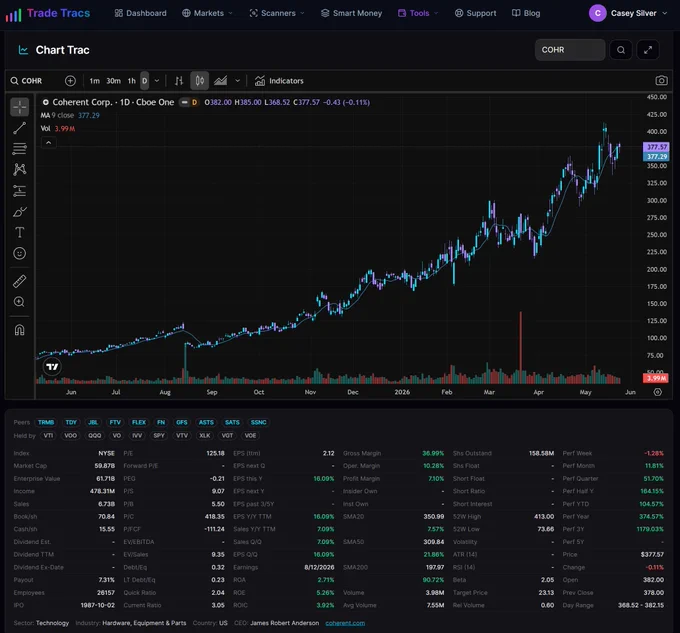Click the 377.57 current price label
Image resolution: width=680 pixels, height=633 pixels.
pyautogui.click(x=656, y=147)
